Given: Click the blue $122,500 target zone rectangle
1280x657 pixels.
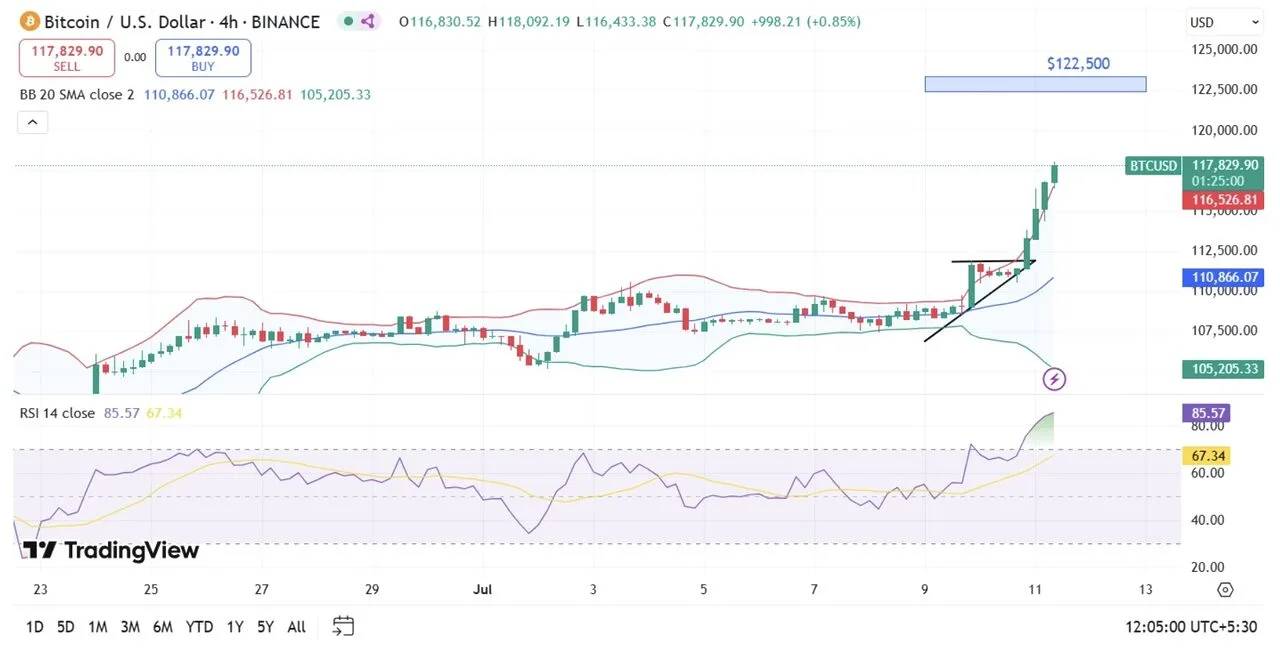Looking at the screenshot, I should [x=1035, y=84].
